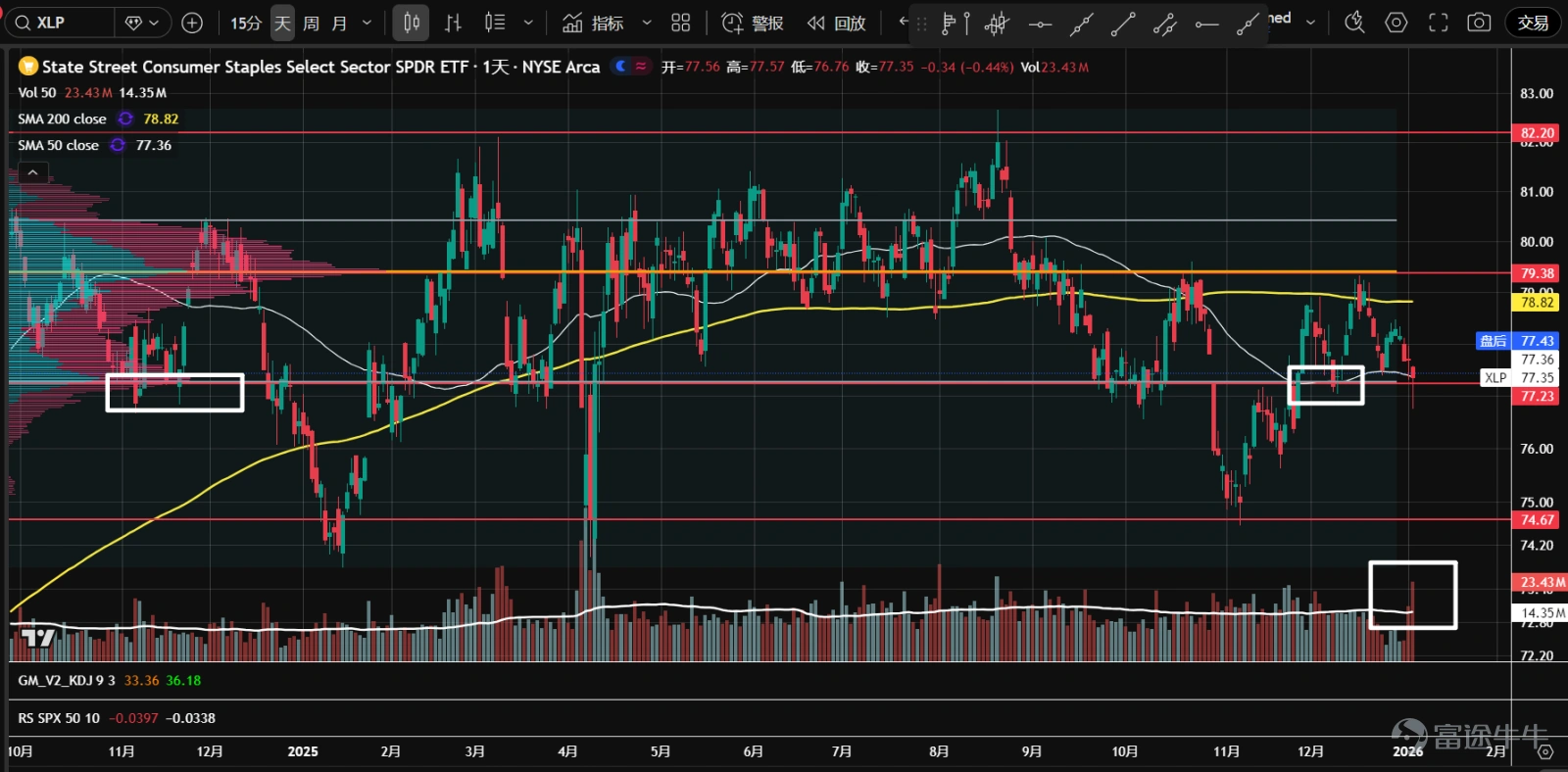This screenshot has height=772, width=1568.
Task: Toggle the pink approximate data indicator
Action: click(x=641, y=67)
